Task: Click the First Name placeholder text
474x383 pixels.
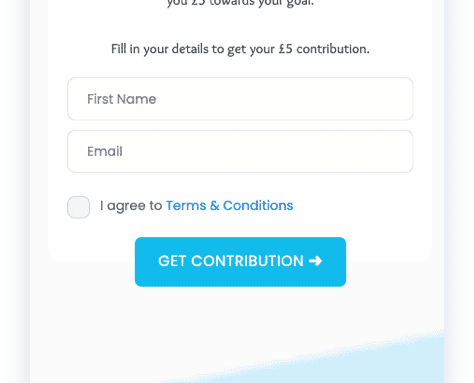Action: [122, 99]
